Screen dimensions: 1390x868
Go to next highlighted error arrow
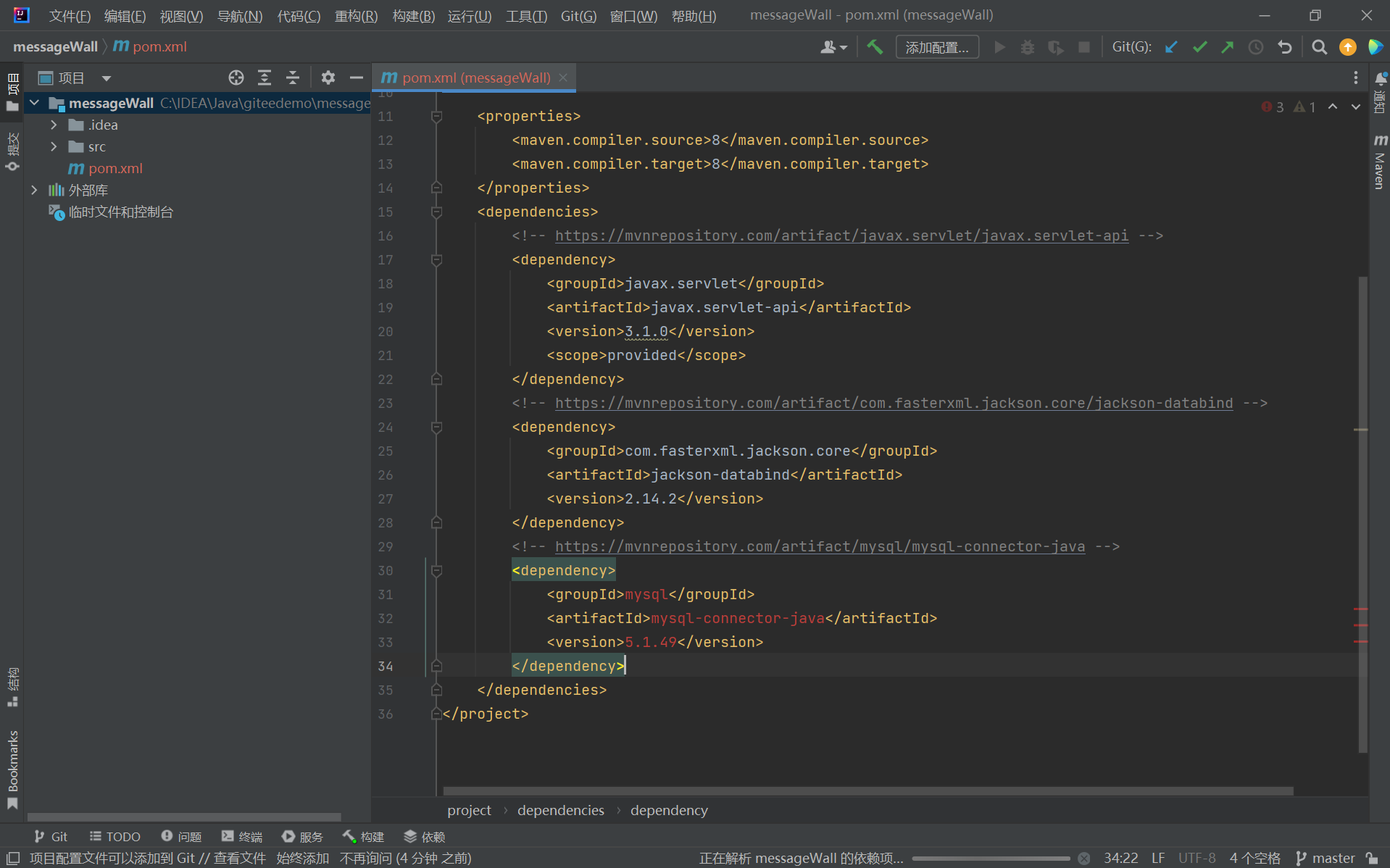[x=1355, y=107]
